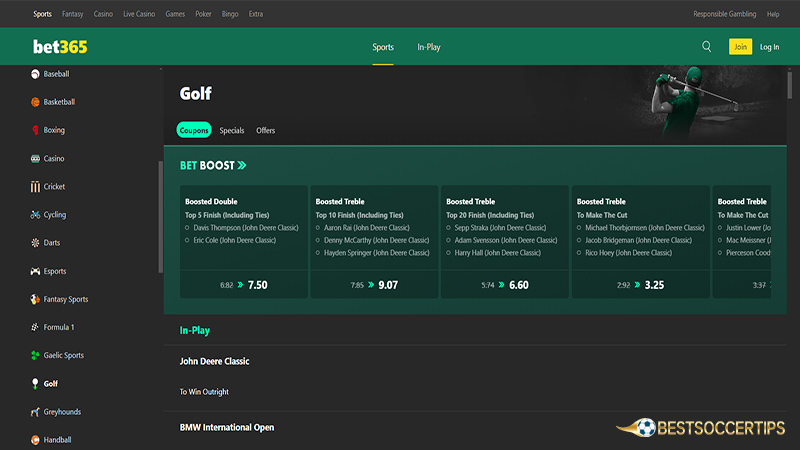Open Games in the top menu
The width and height of the screenshot is (800, 450).
click(175, 14)
